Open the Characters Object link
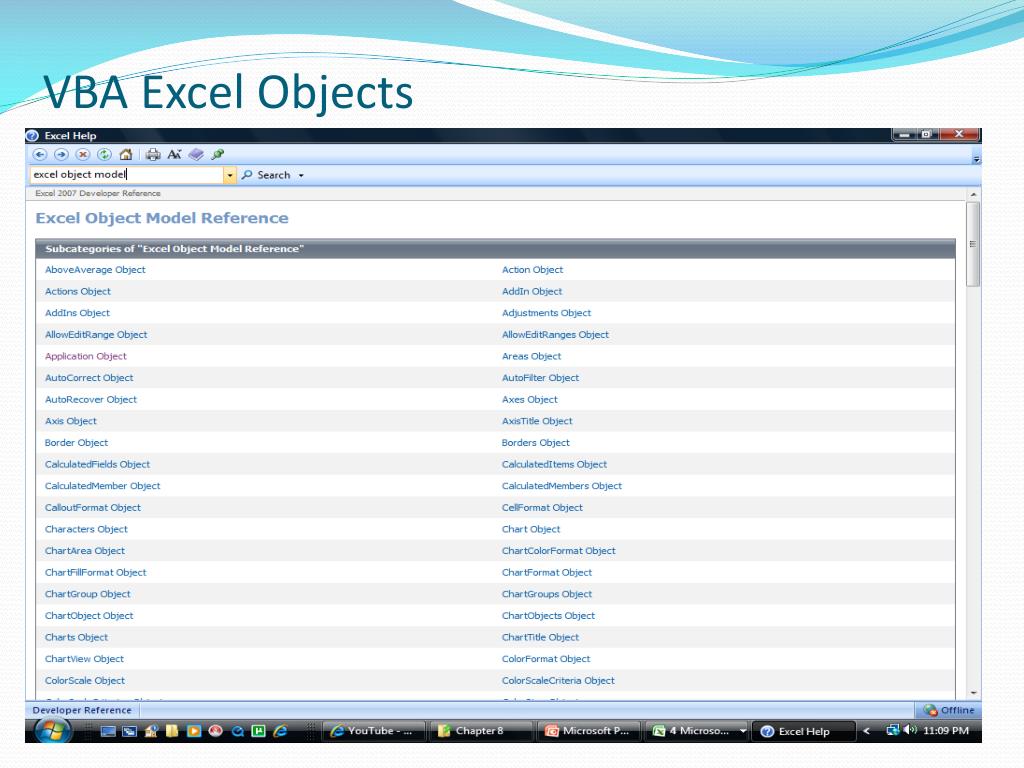This screenshot has width=1024, height=768. click(86, 529)
